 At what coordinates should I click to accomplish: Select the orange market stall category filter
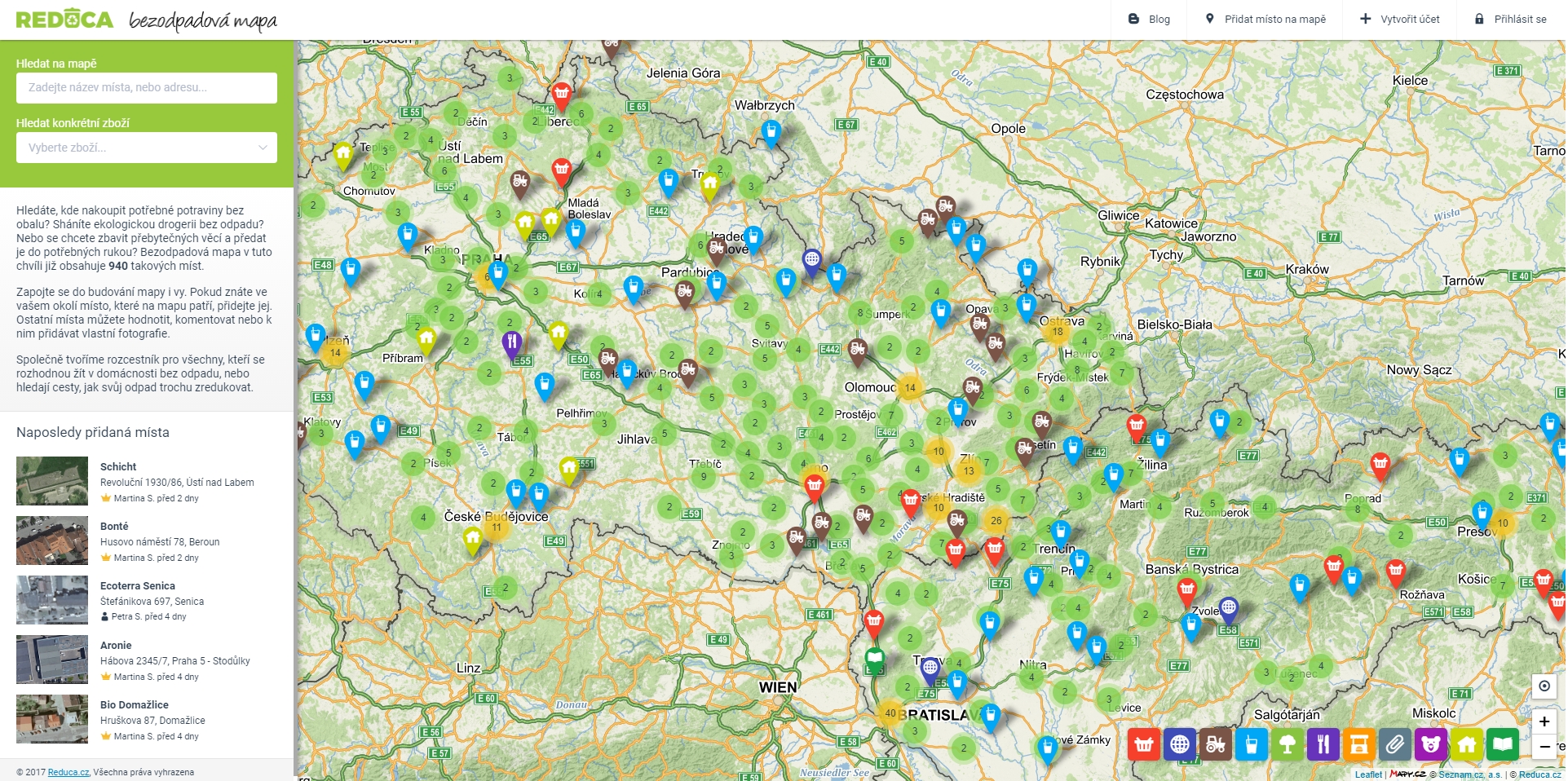pos(1359,743)
